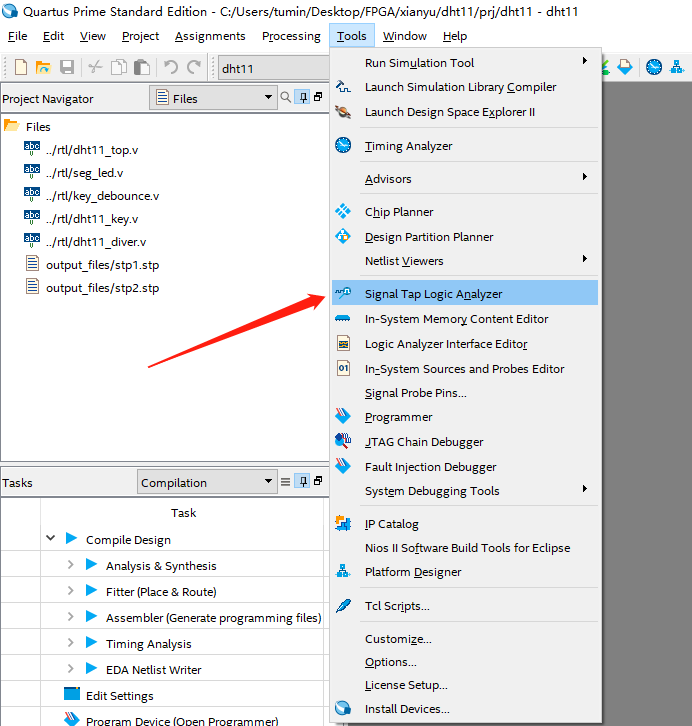Open the File menu
Screen dimensions: 692x726
pyautogui.click(x=18, y=36)
